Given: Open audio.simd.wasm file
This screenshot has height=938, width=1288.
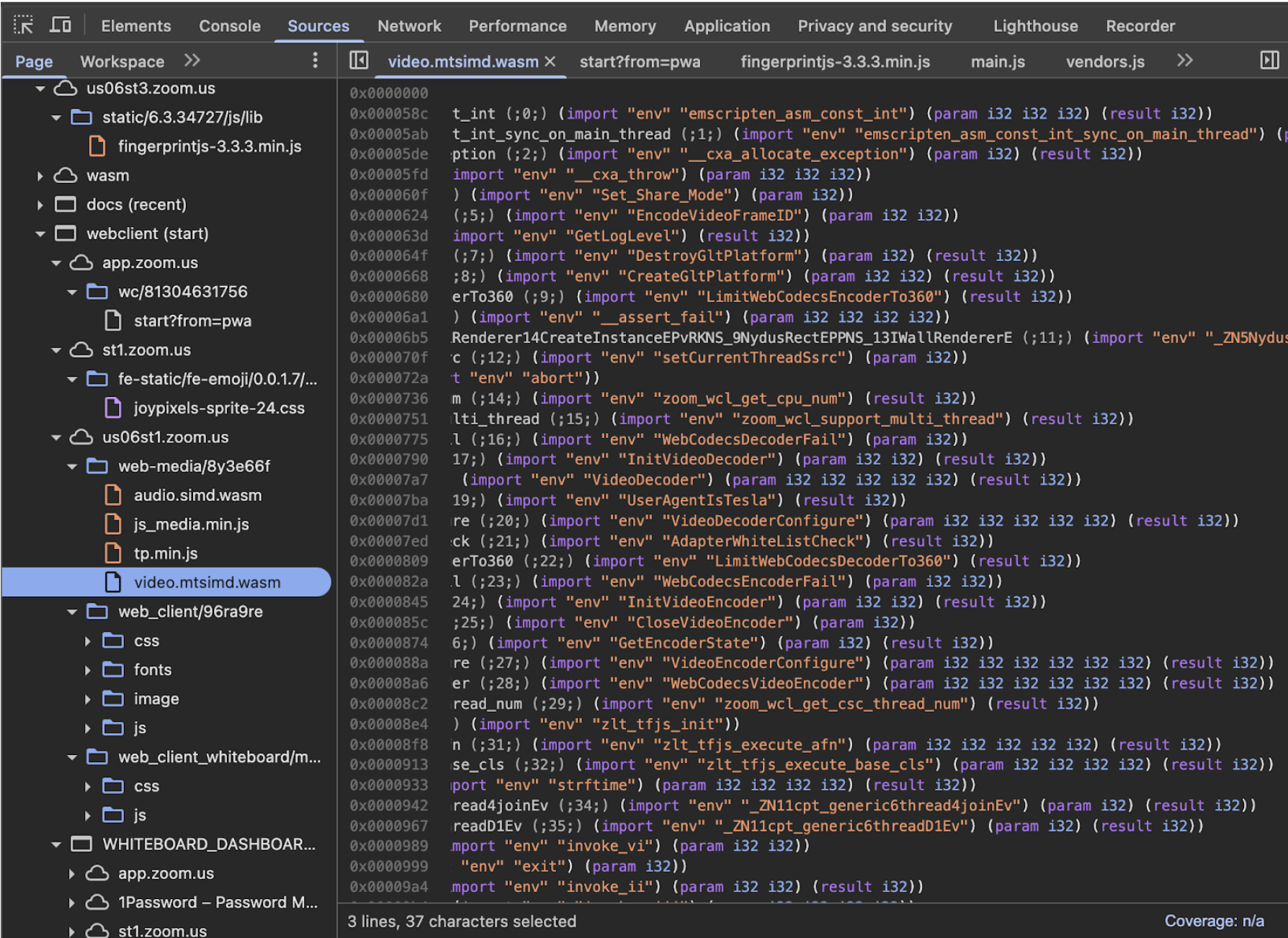Looking at the screenshot, I should (x=197, y=495).
